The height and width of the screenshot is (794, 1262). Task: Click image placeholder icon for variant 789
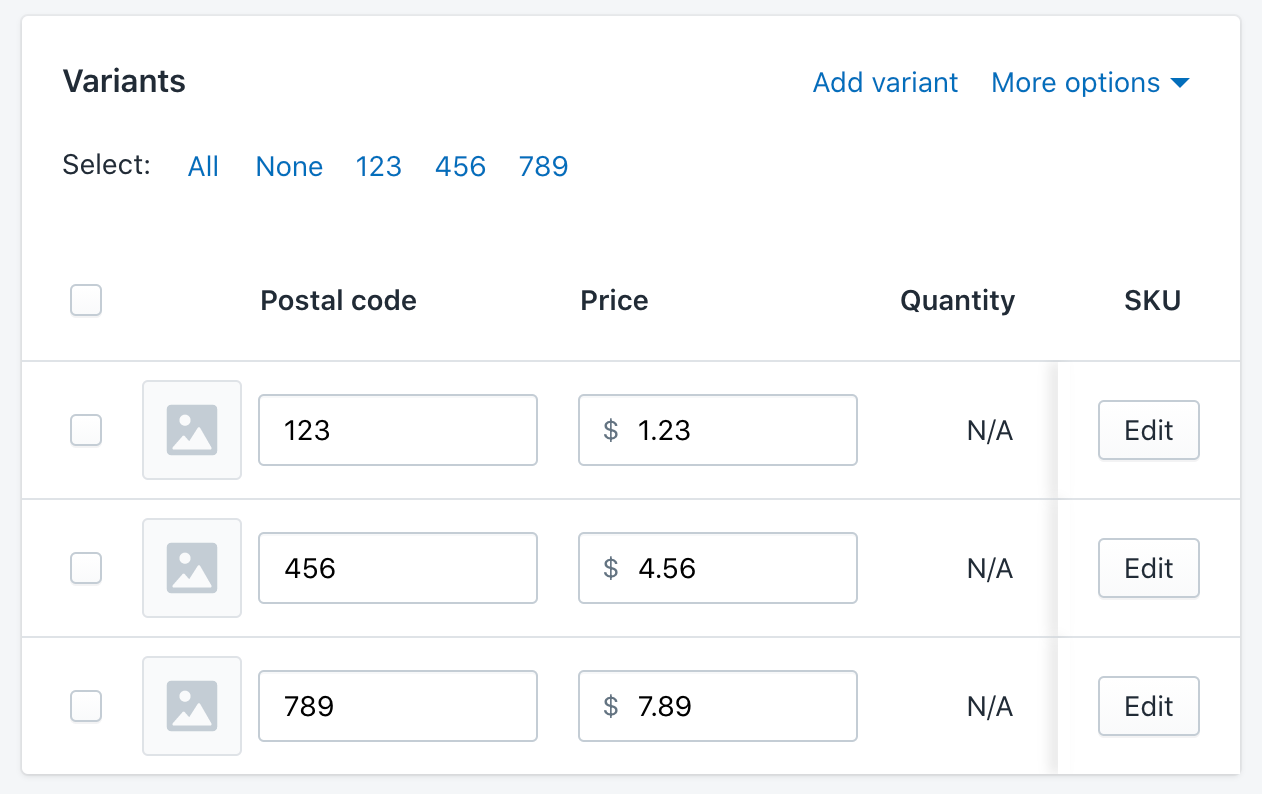coord(192,706)
